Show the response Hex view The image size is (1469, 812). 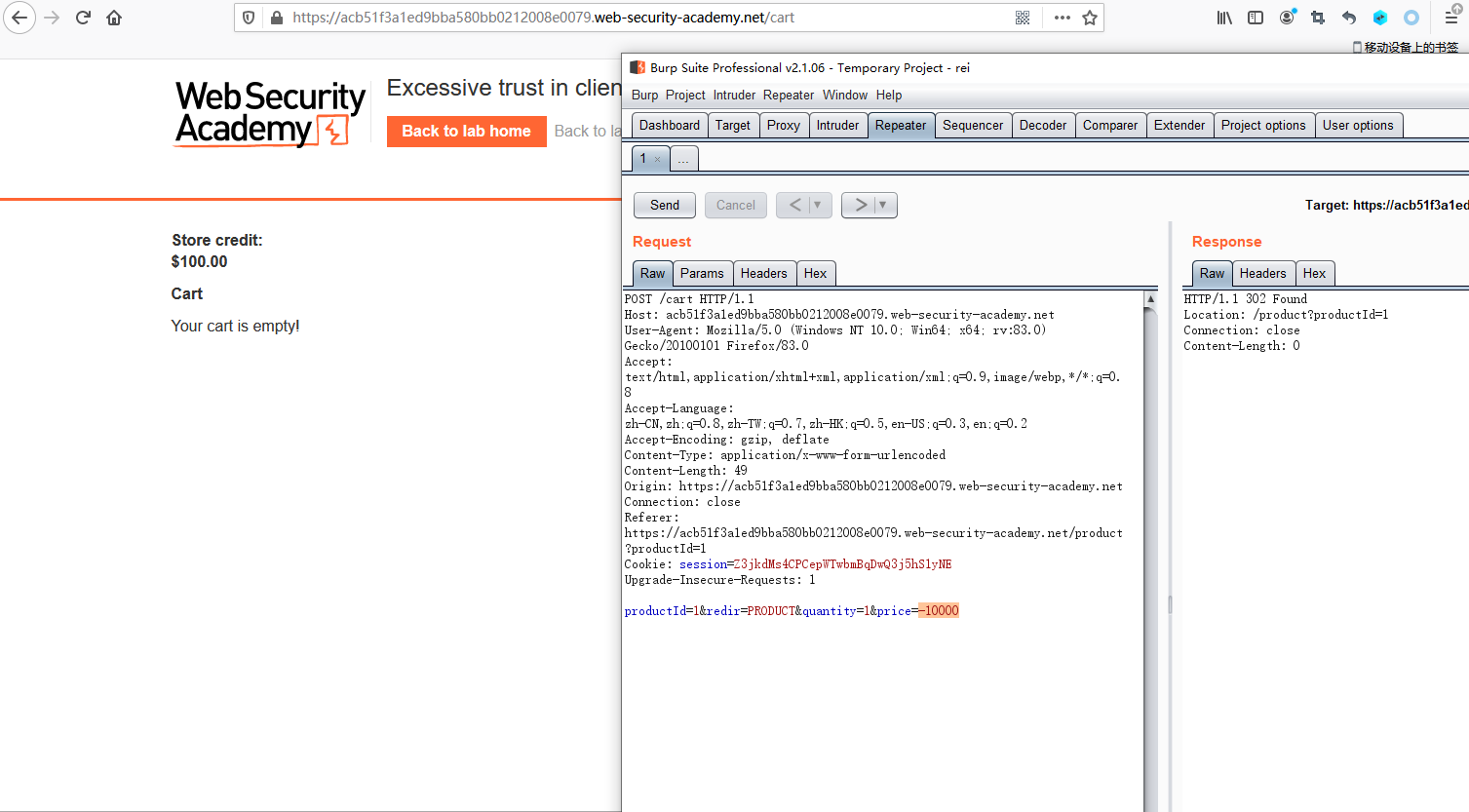(x=1315, y=274)
